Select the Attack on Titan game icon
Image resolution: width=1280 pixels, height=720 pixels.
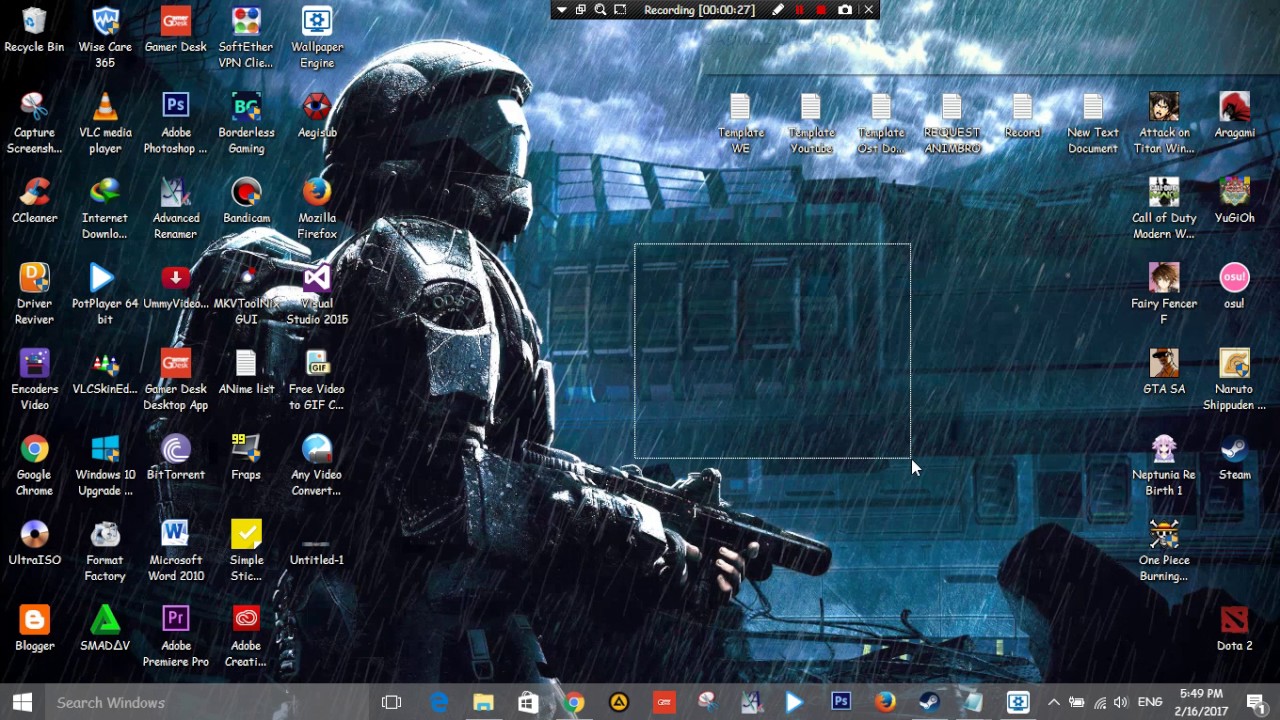(x=1164, y=123)
